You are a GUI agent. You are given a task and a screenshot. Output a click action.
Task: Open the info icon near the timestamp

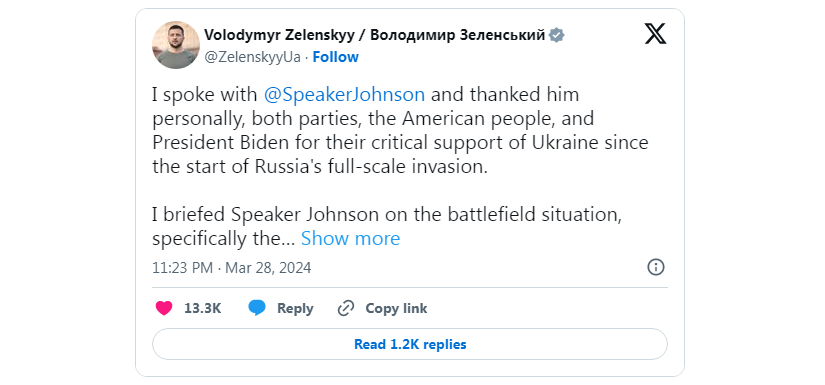(656, 267)
